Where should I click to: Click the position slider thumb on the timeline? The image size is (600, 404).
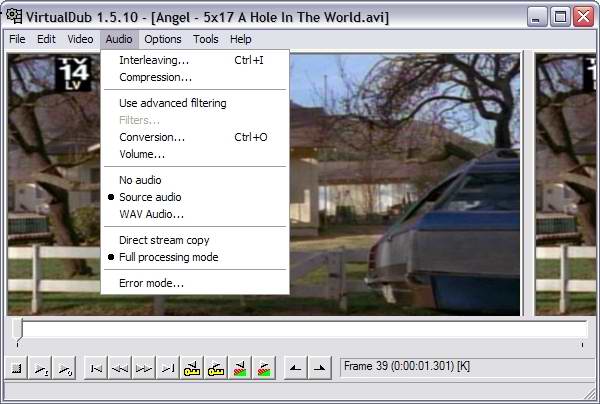[x=17, y=329]
